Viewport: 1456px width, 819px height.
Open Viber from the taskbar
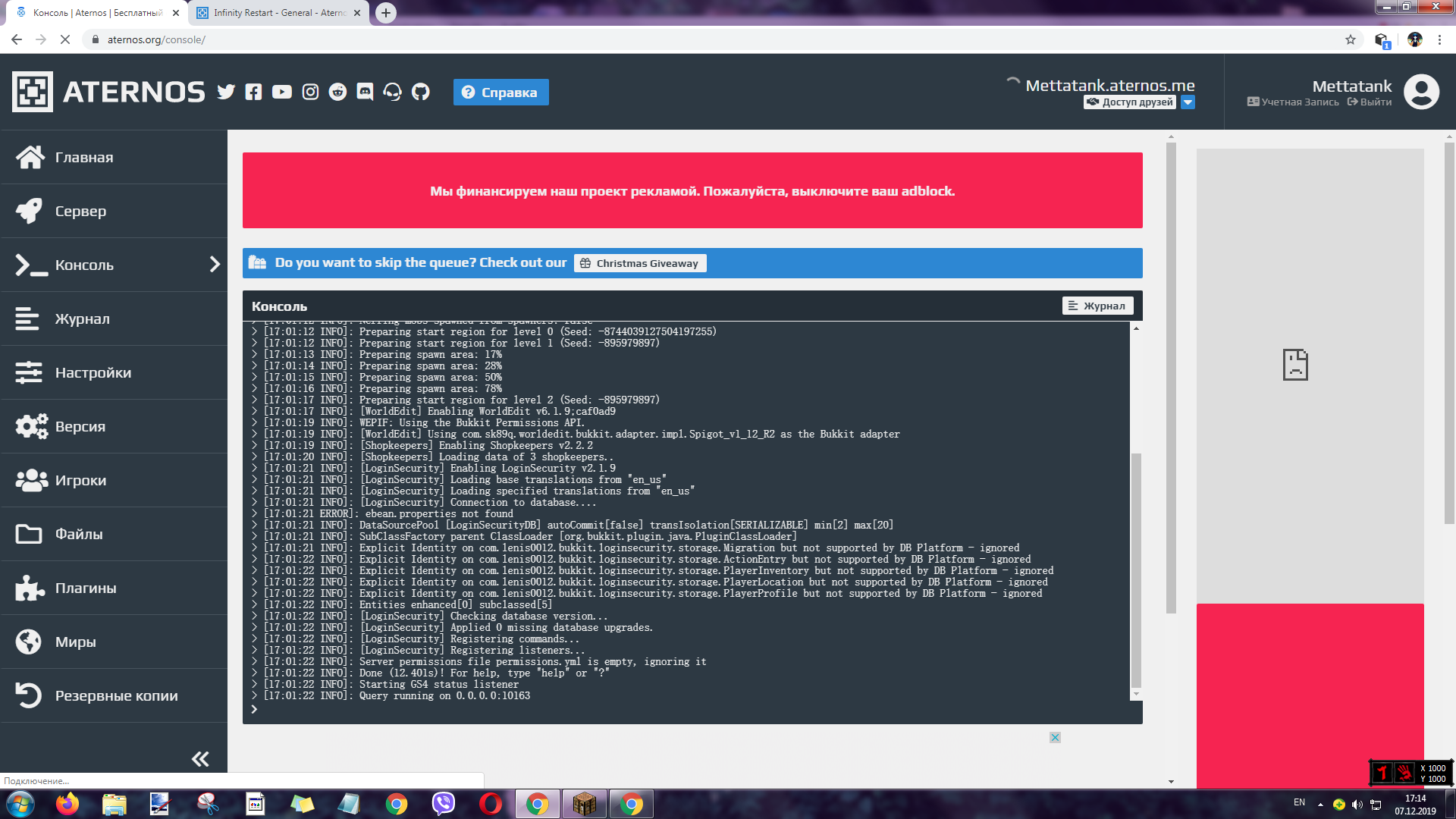point(444,804)
